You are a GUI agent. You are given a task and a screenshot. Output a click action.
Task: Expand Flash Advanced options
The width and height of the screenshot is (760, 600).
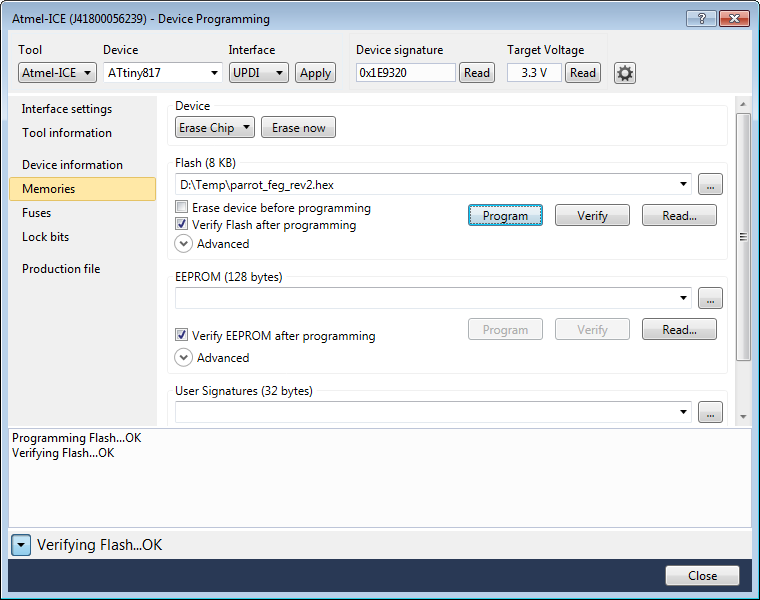point(184,244)
